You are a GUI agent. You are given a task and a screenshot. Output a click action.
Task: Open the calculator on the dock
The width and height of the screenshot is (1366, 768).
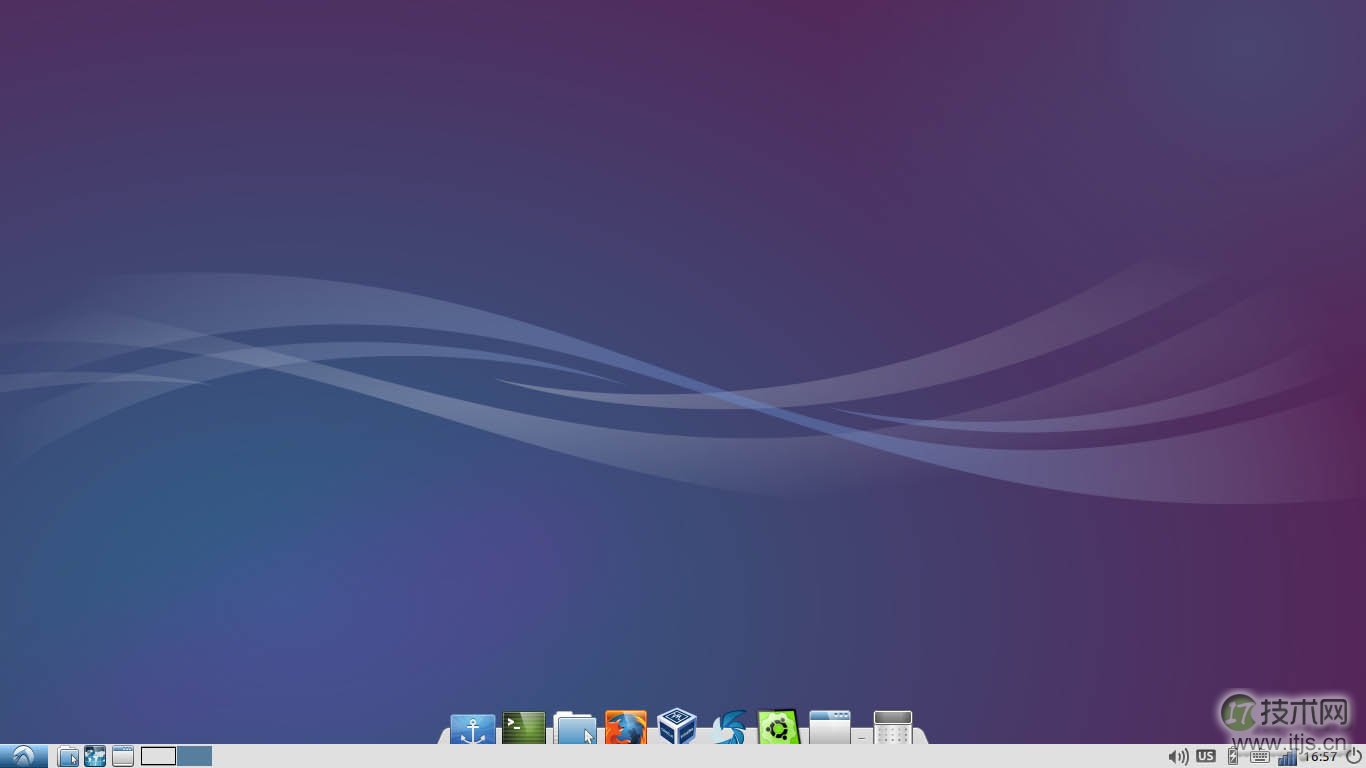(x=893, y=728)
